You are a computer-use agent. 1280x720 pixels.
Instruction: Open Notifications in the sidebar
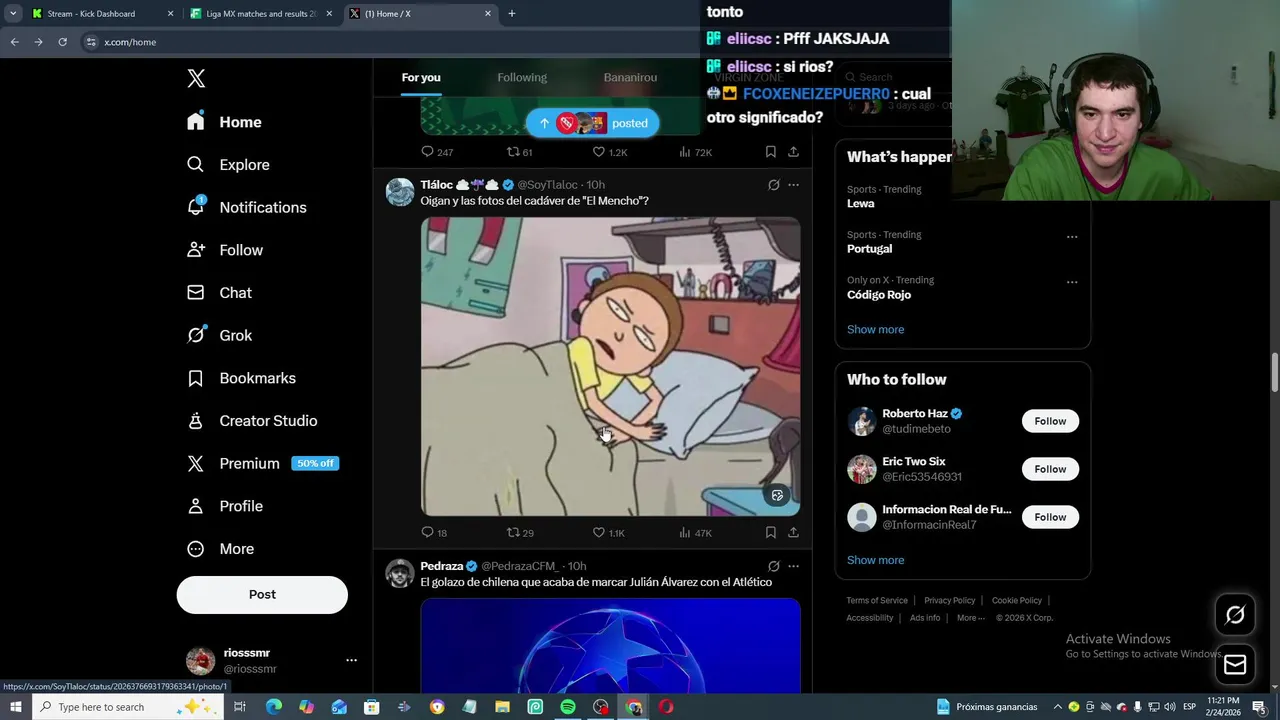pyautogui.click(x=247, y=207)
